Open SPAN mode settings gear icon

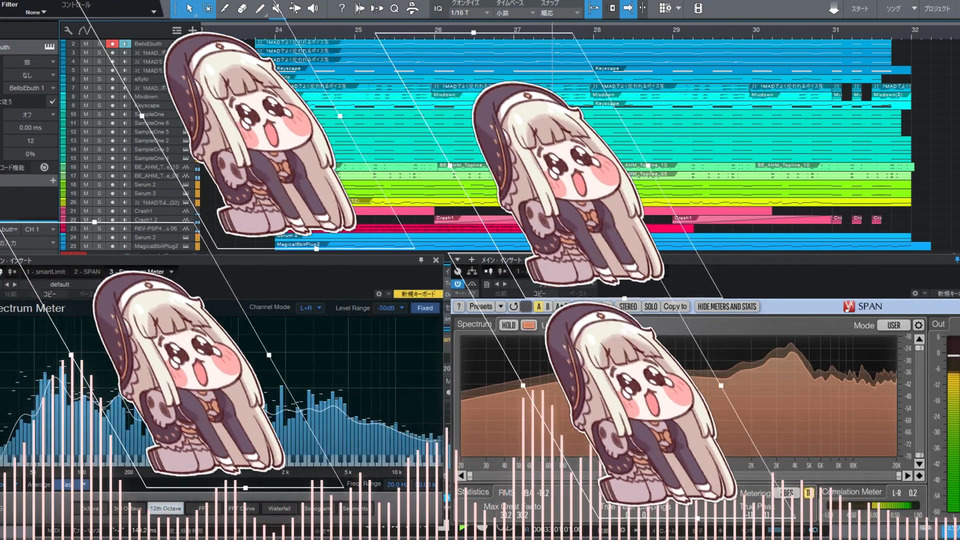[918, 325]
